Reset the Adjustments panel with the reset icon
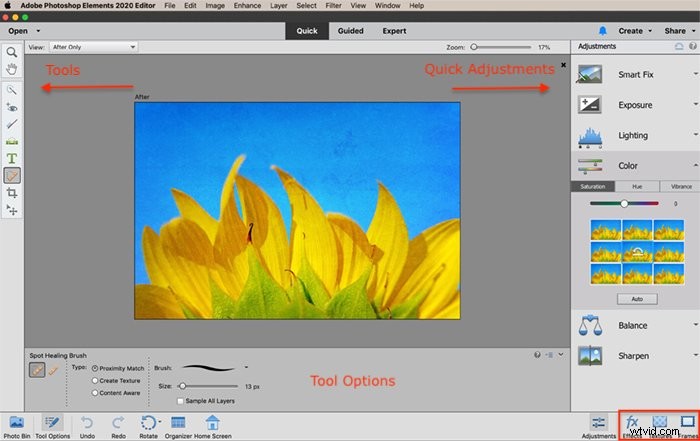Viewport: 700px width, 441px height. (679, 46)
